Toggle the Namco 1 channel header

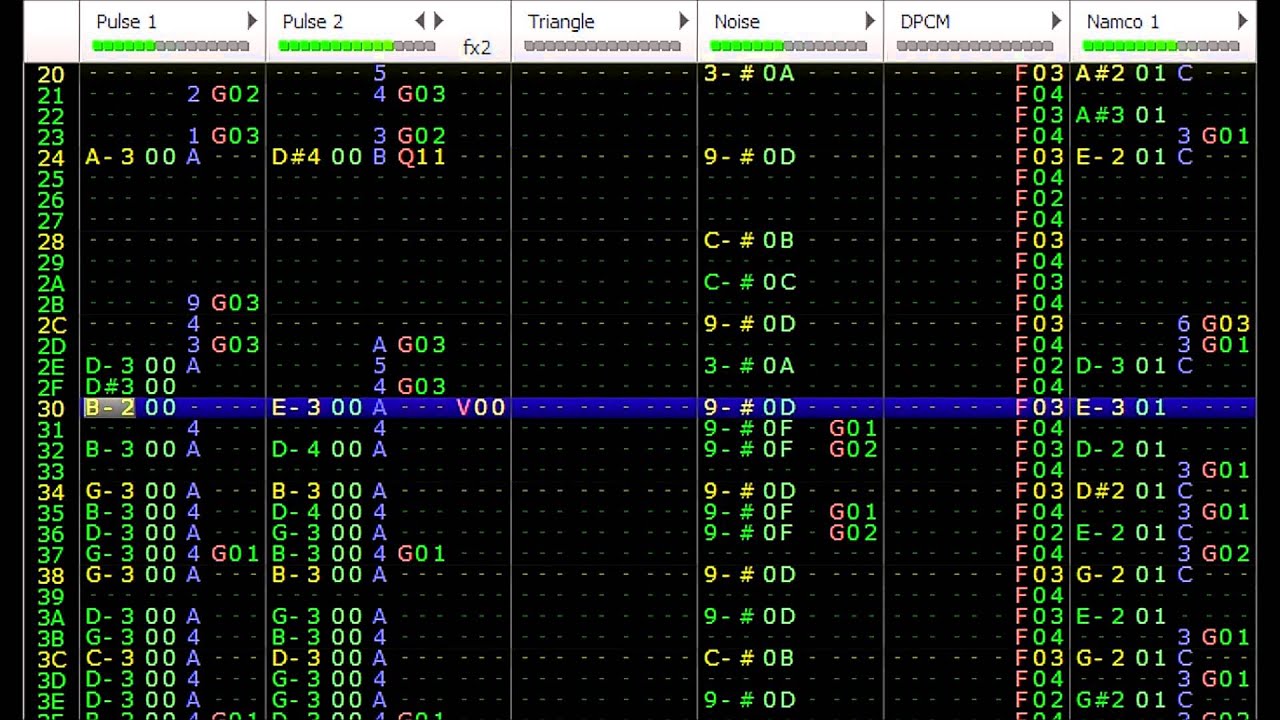[1163, 31]
